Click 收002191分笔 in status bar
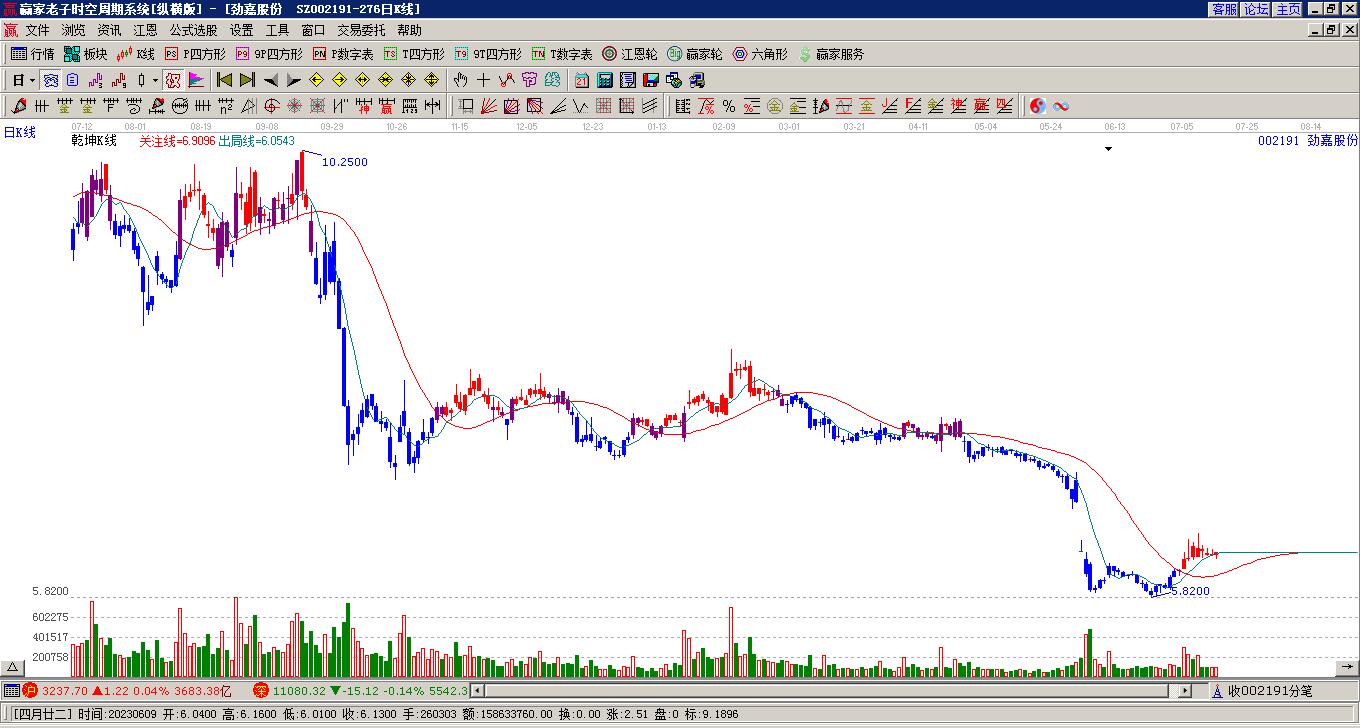Image resolution: width=1360 pixels, height=728 pixels. (1270, 691)
